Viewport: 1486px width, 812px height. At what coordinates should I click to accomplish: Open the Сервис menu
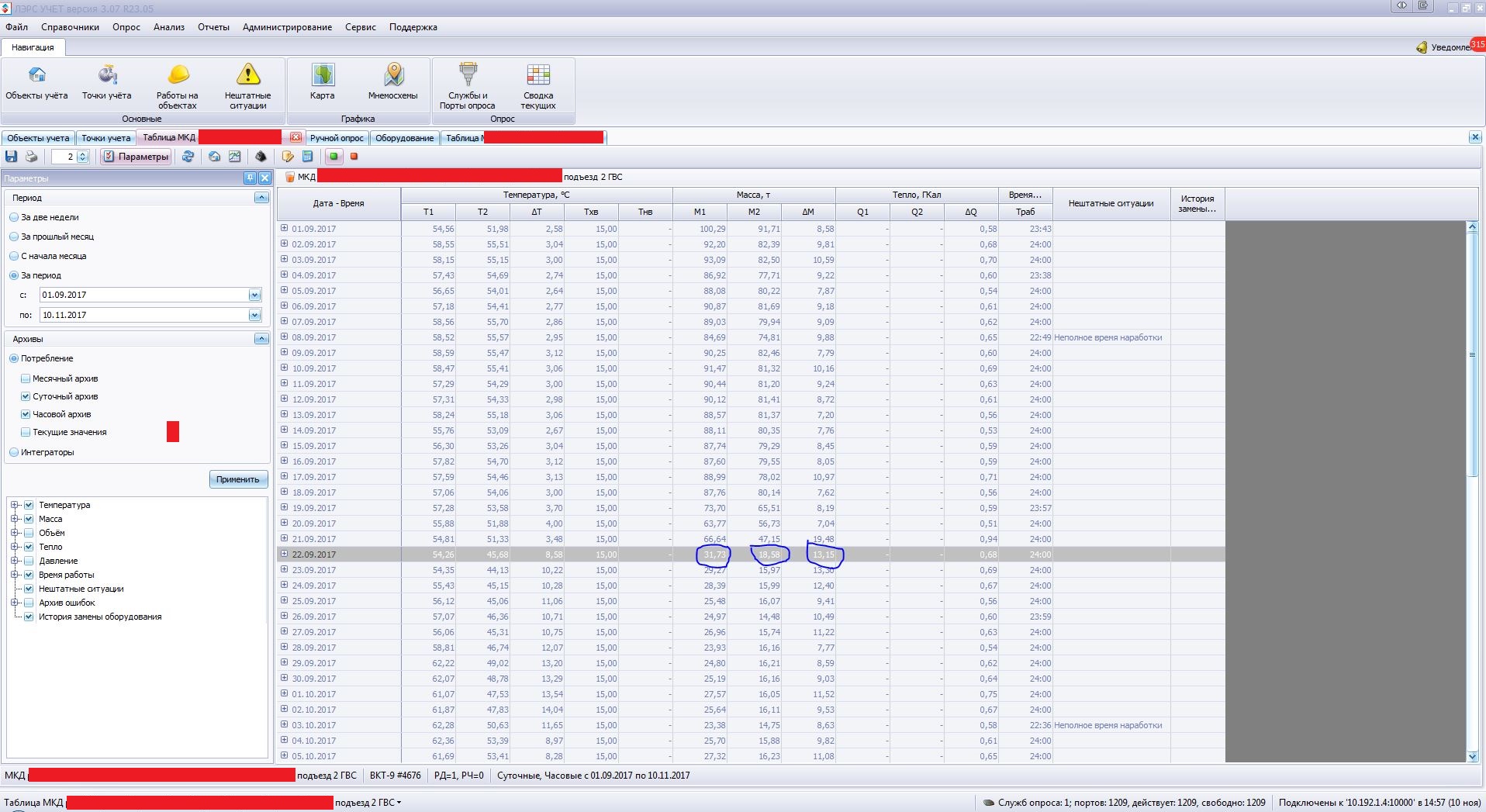pyautogui.click(x=361, y=27)
